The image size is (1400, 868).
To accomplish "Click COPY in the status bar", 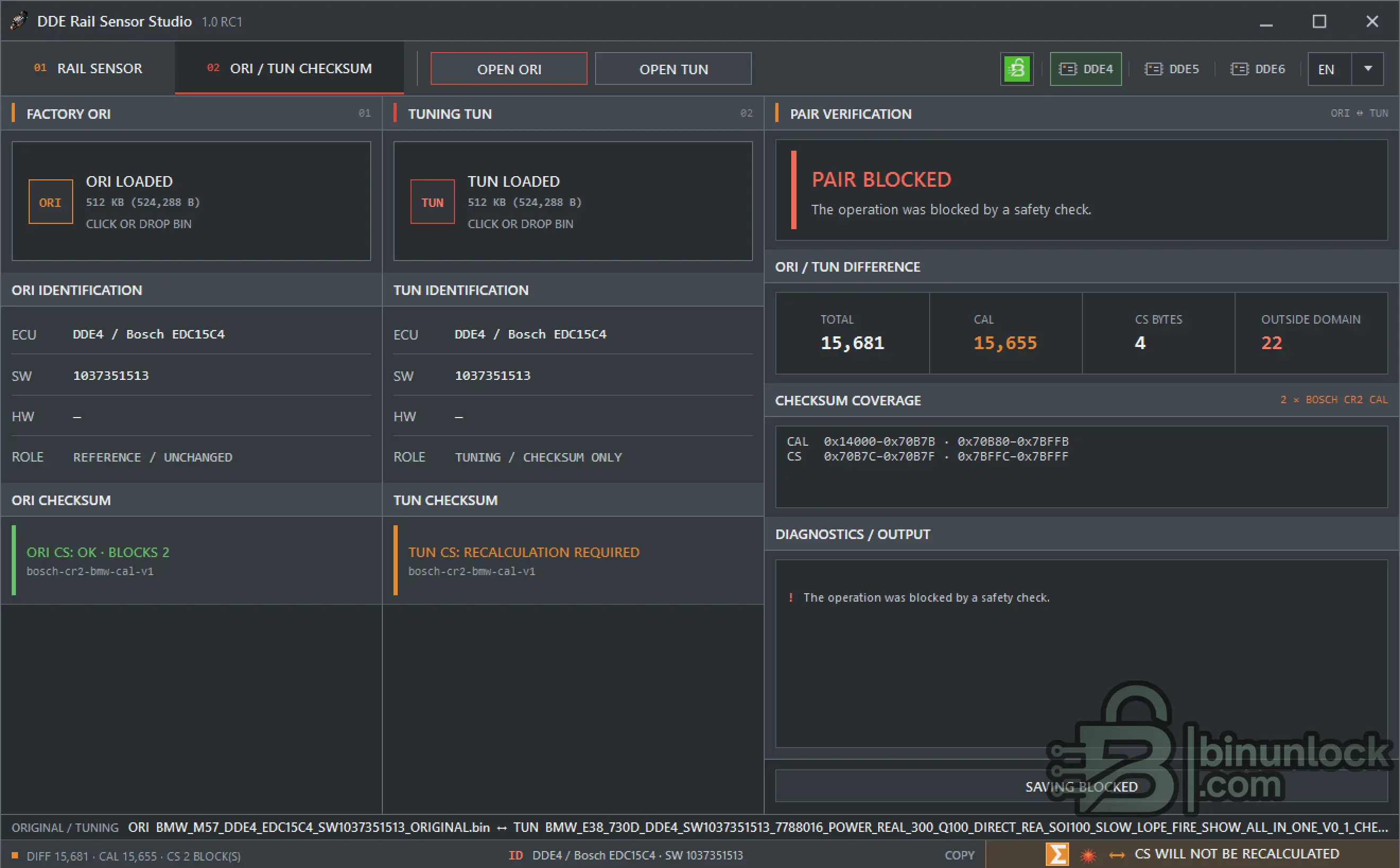I will pyautogui.click(x=959, y=855).
